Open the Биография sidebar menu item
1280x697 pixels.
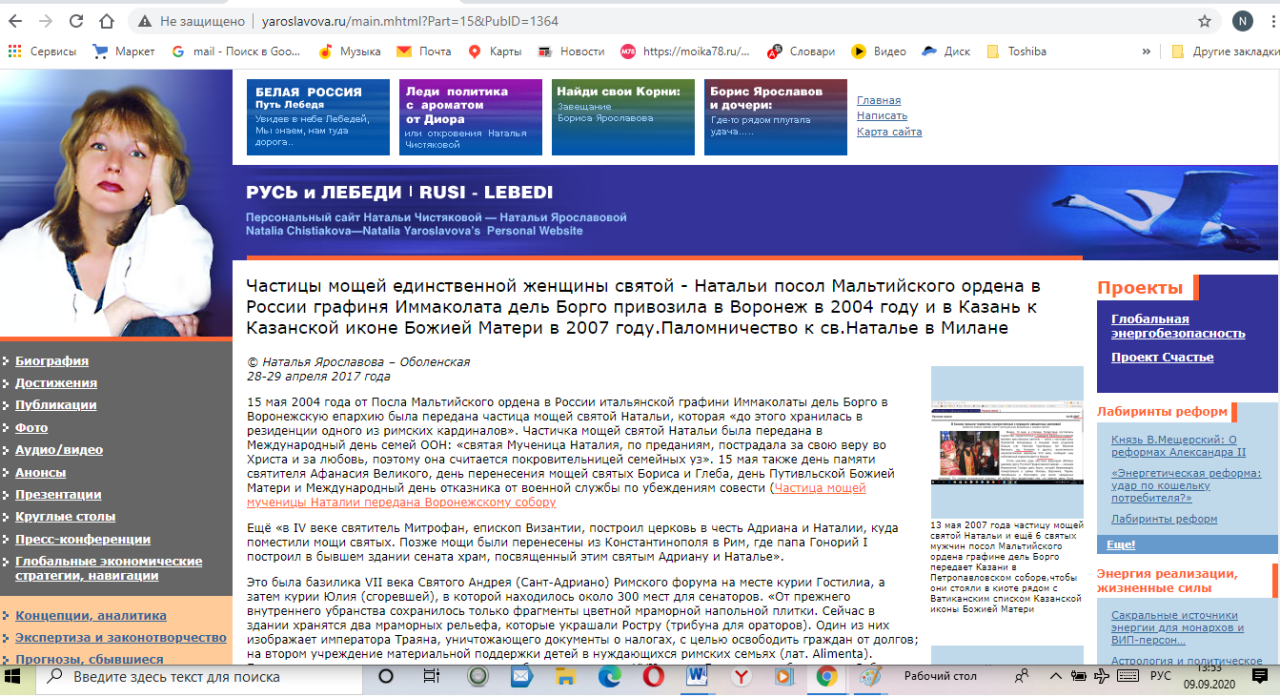pyautogui.click(x=52, y=361)
